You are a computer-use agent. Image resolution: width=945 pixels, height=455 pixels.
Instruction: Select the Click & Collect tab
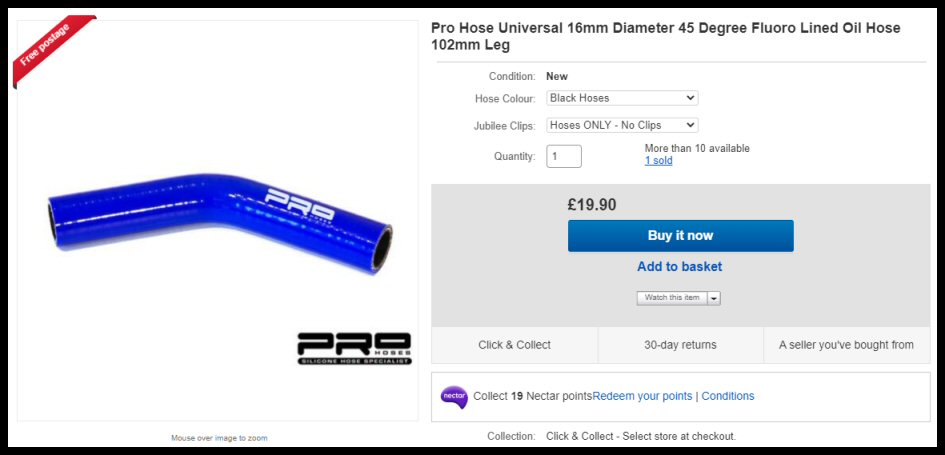515,345
